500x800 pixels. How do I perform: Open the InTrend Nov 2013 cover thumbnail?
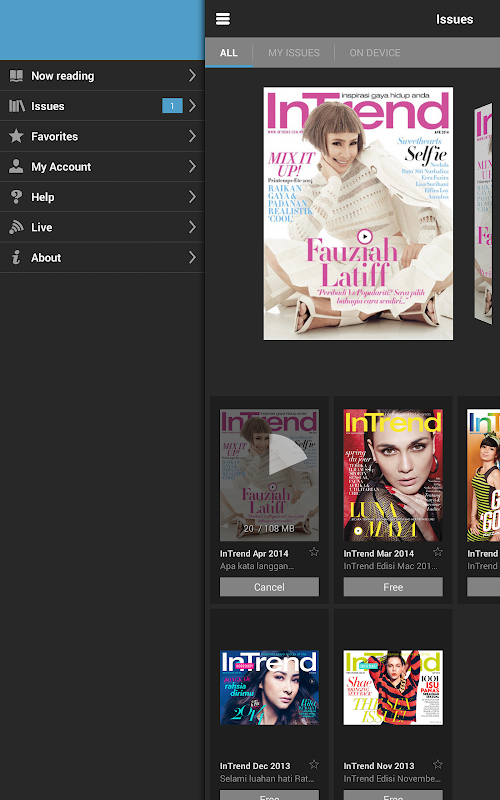click(393, 687)
